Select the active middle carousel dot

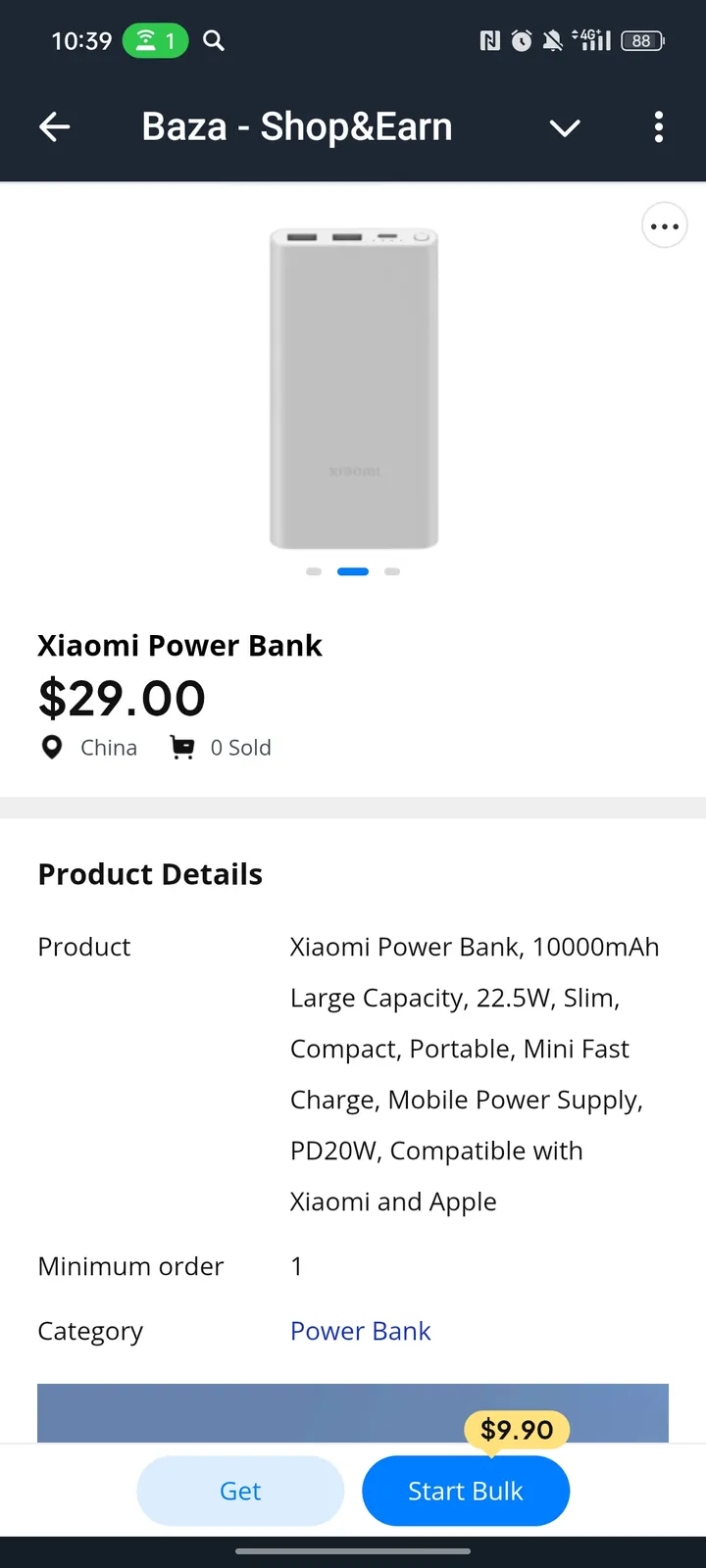pos(353,571)
